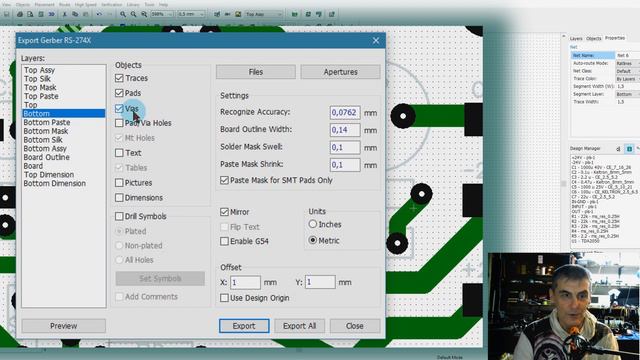Click the Copy icon in the toolbar
This screenshot has width=640, height=360.
tap(75, 14)
